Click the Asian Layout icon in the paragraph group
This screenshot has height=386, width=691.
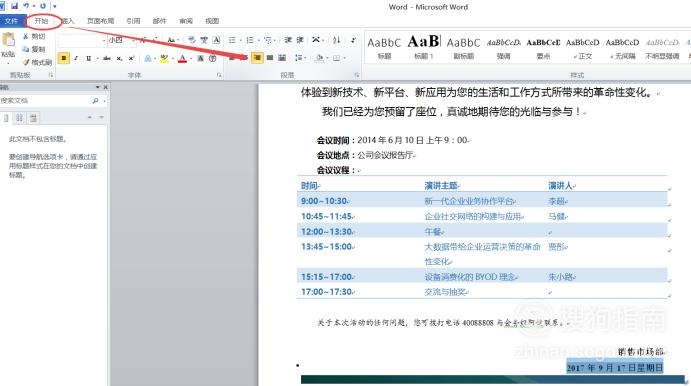316,40
